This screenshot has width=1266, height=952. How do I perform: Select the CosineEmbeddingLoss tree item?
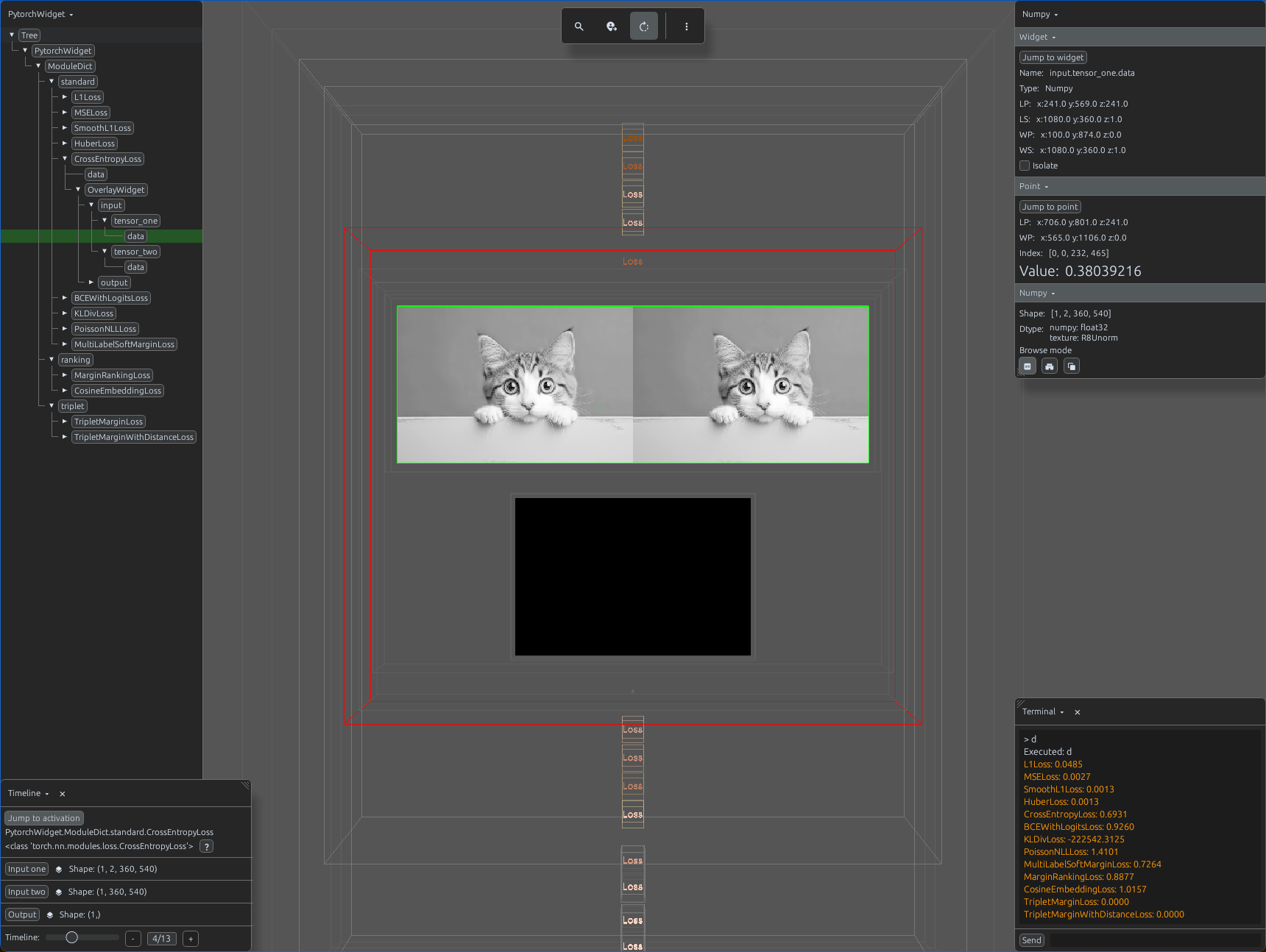(x=118, y=391)
